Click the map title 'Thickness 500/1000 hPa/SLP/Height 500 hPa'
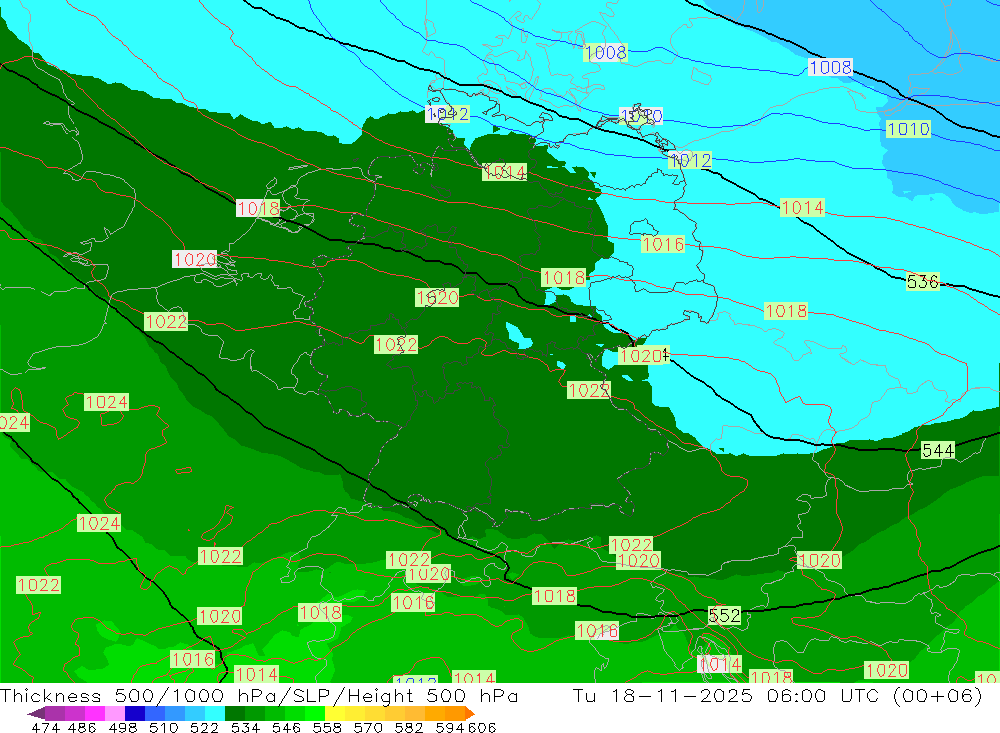 tap(259, 695)
